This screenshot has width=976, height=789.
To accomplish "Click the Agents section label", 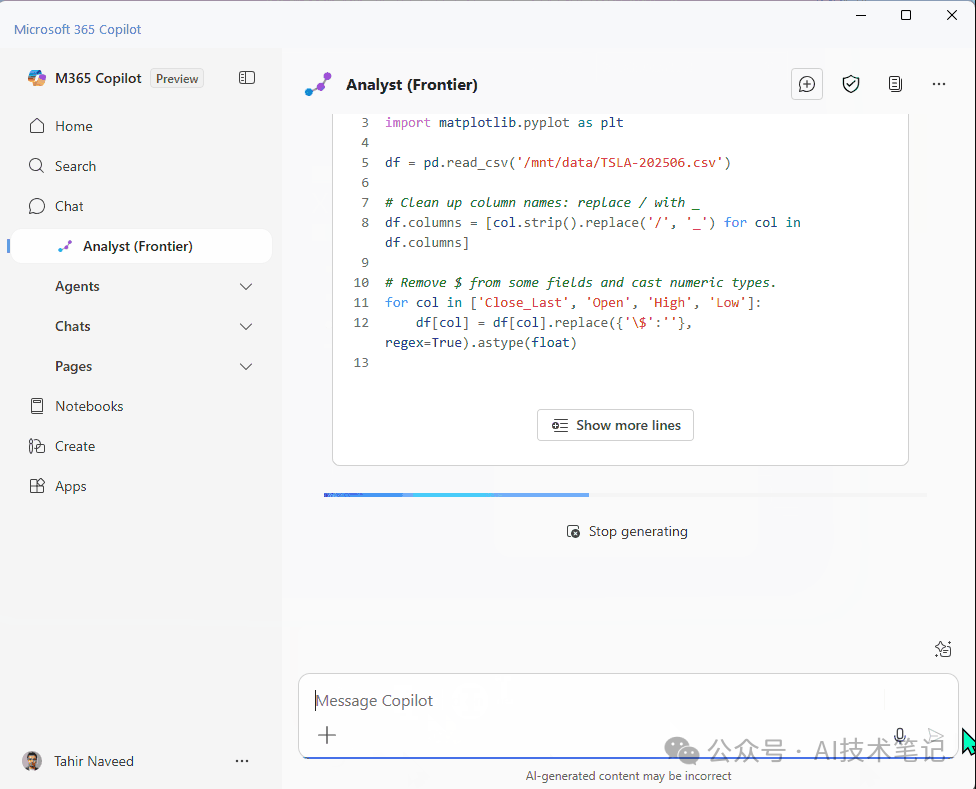I will pos(77,286).
